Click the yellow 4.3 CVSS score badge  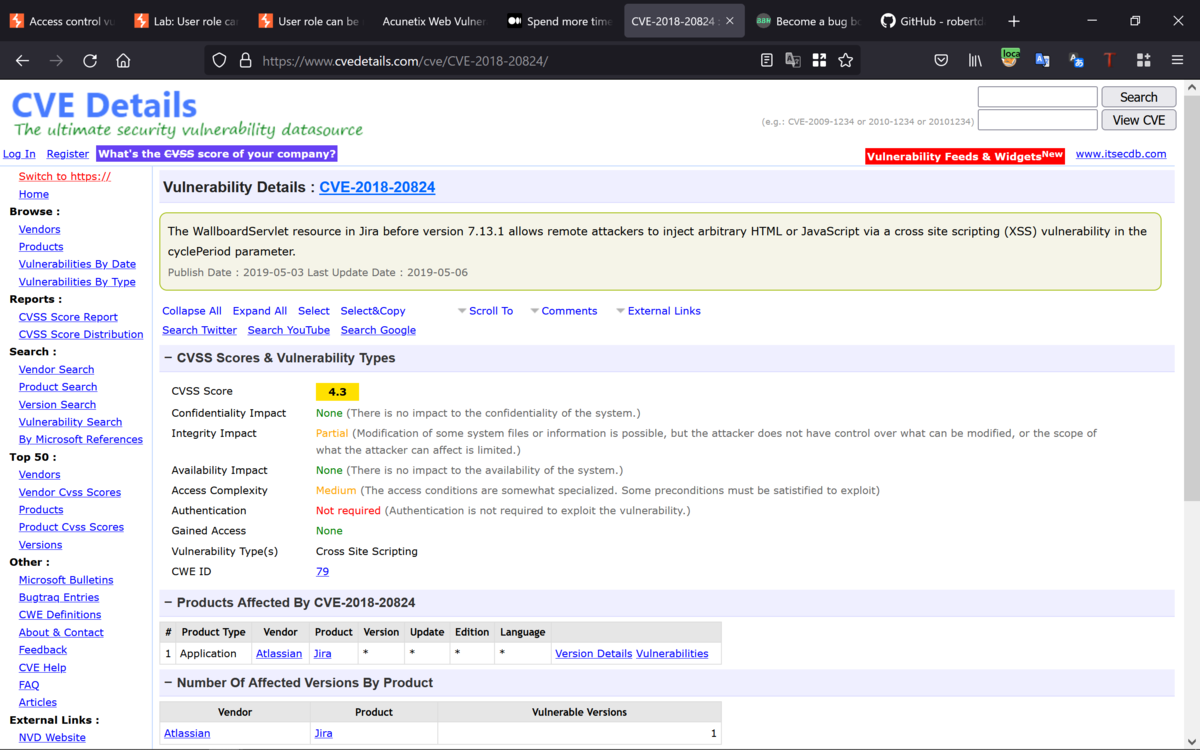[x=337, y=392]
